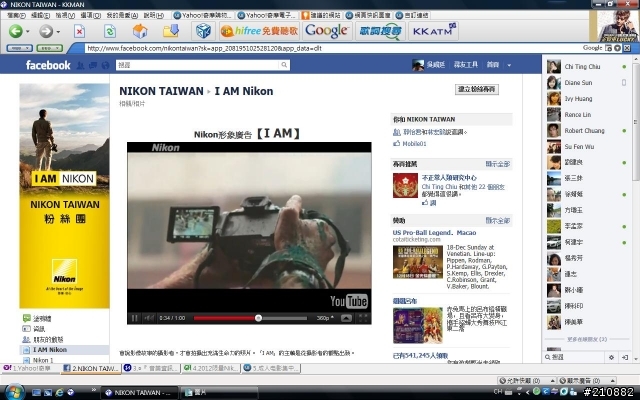Toggle the video expand size button
The image size is (640, 400).
[x=346, y=318]
